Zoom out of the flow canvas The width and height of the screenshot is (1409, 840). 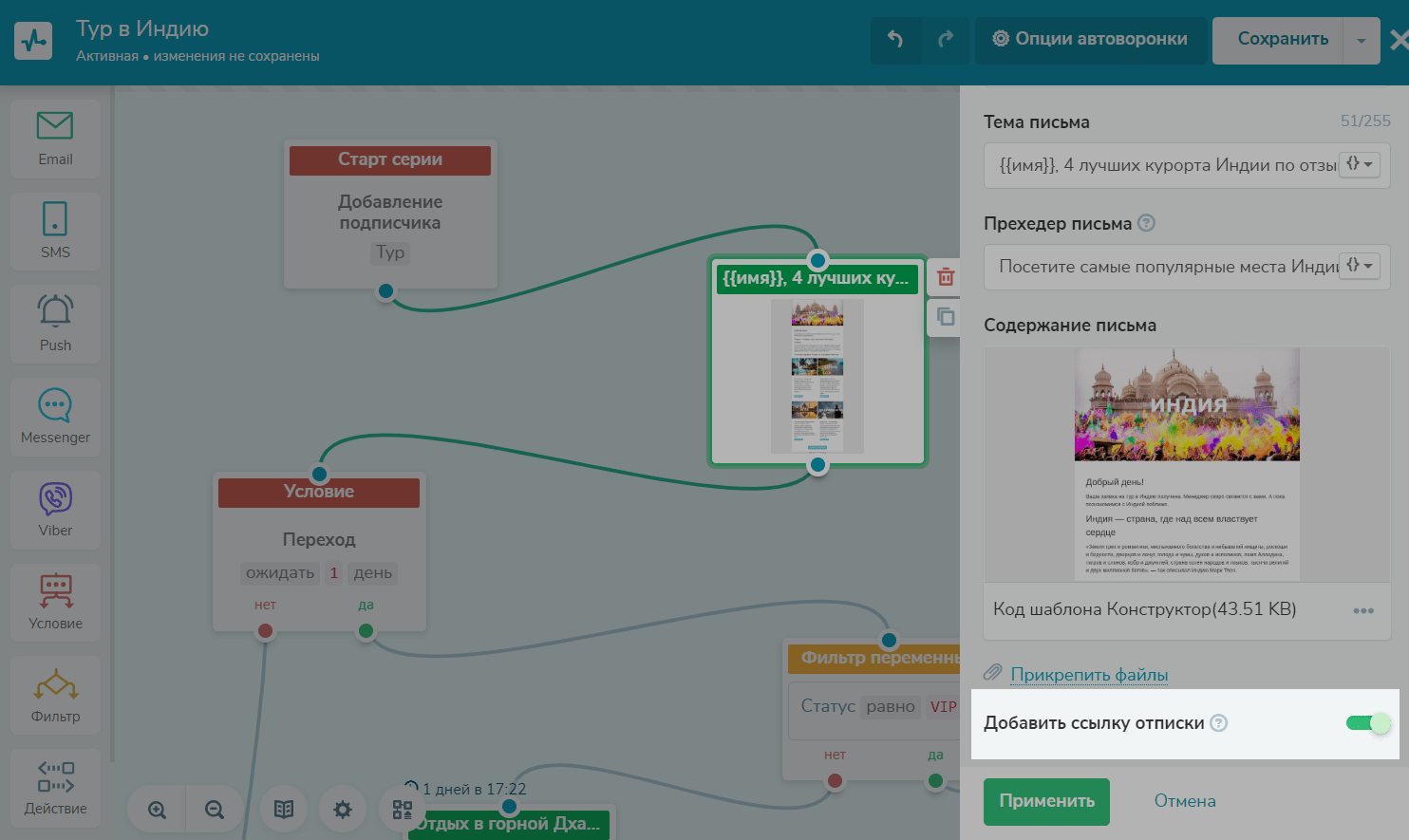(x=215, y=810)
